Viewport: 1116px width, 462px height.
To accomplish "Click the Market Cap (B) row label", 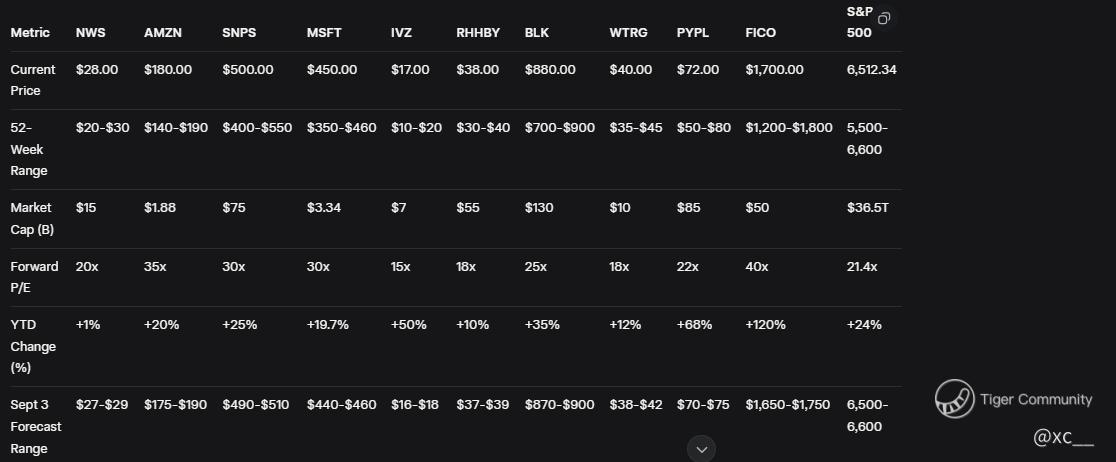I will coord(31,219).
